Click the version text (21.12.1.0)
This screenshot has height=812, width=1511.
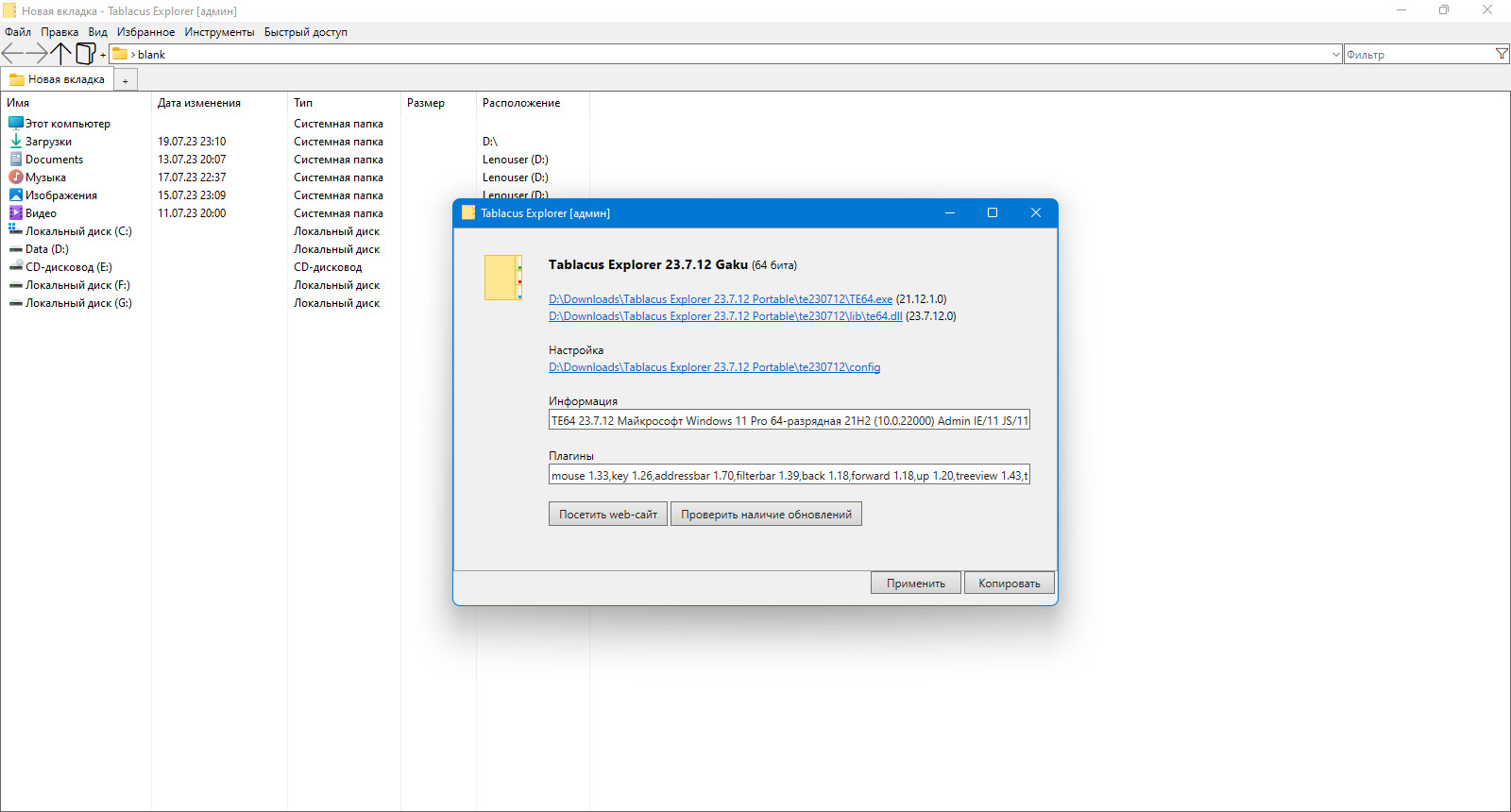(x=921, y=299)
